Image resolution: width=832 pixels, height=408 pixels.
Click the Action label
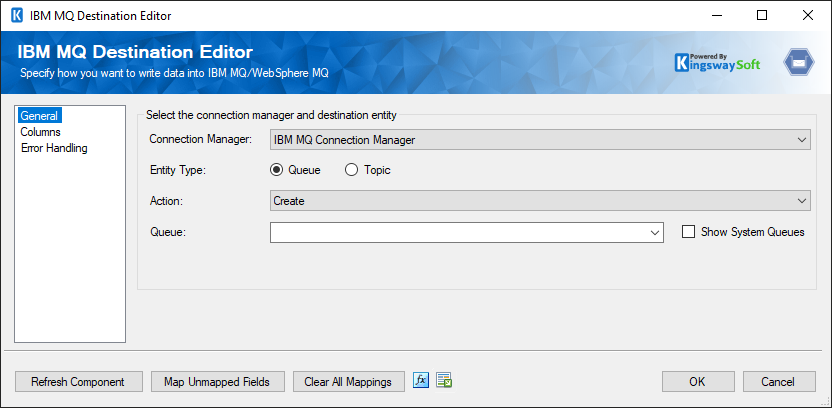165,201
